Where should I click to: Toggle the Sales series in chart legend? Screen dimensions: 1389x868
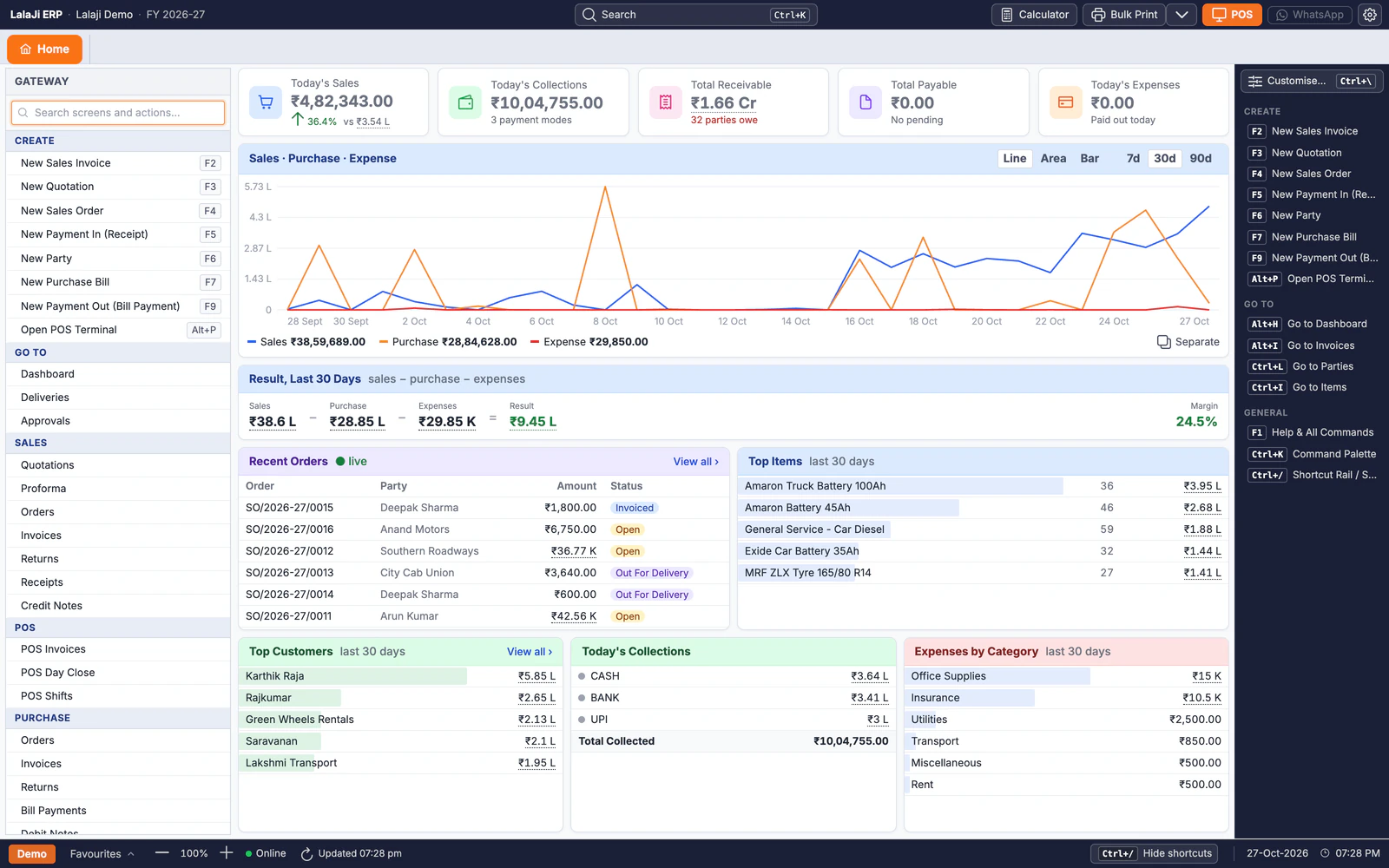[x=306, y=342]
